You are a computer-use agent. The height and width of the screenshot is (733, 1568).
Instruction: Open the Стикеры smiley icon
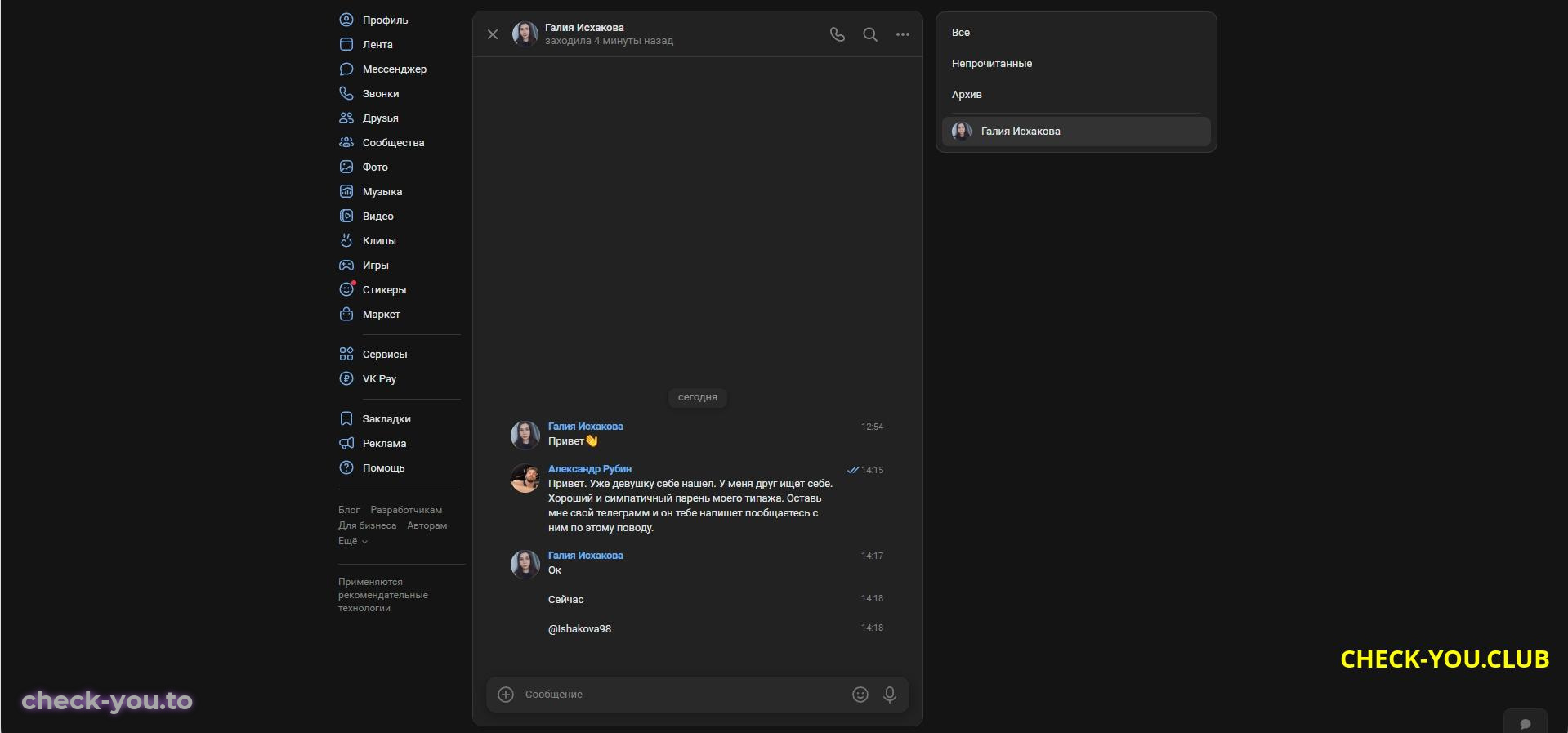pos(346,289)
